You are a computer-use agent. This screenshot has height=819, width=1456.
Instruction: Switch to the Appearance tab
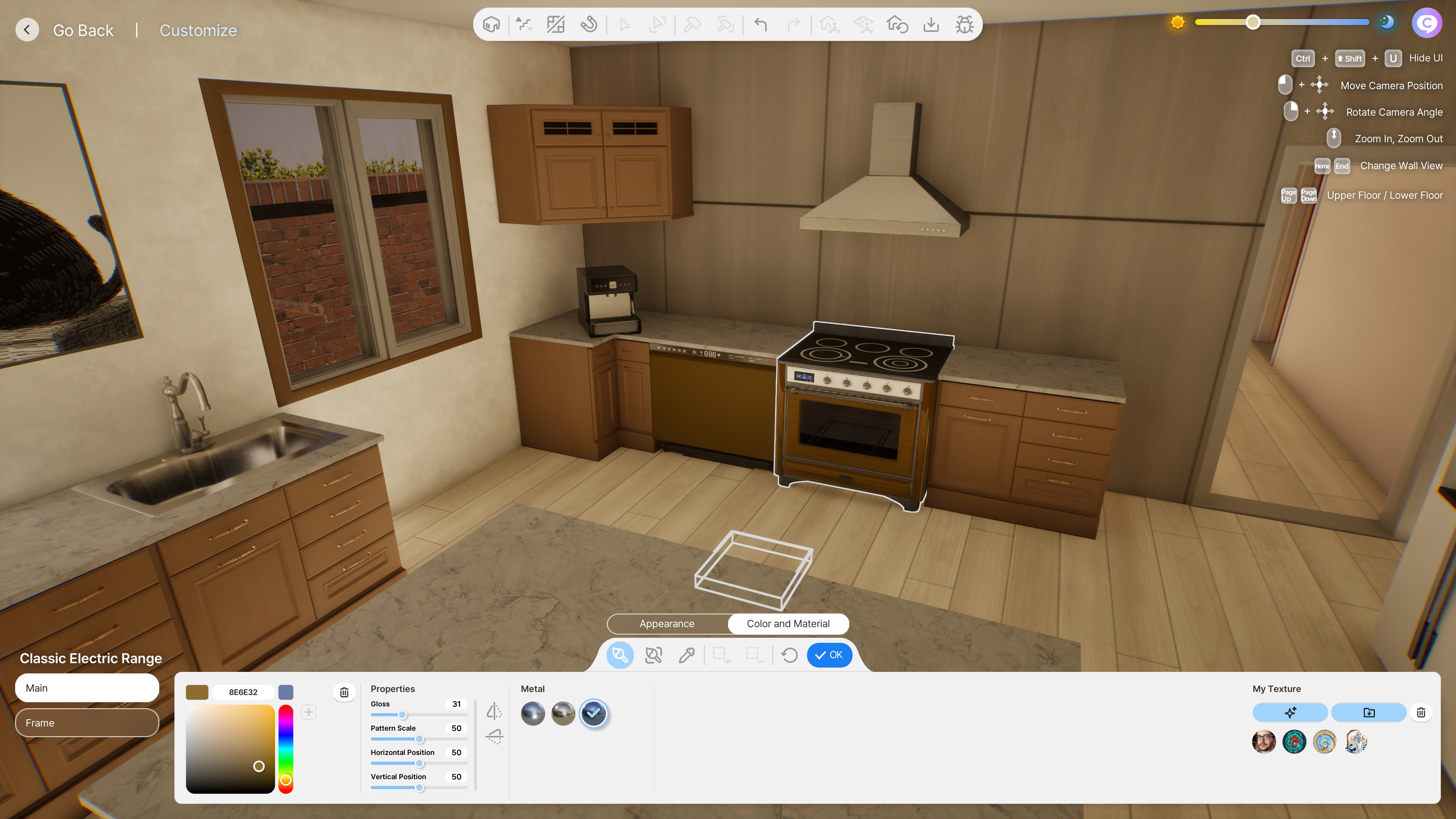tap(667, 623)
